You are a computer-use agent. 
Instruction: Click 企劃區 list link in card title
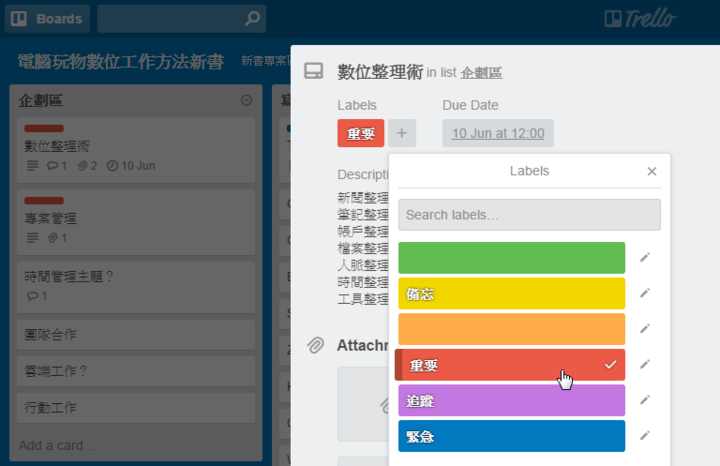482,73
